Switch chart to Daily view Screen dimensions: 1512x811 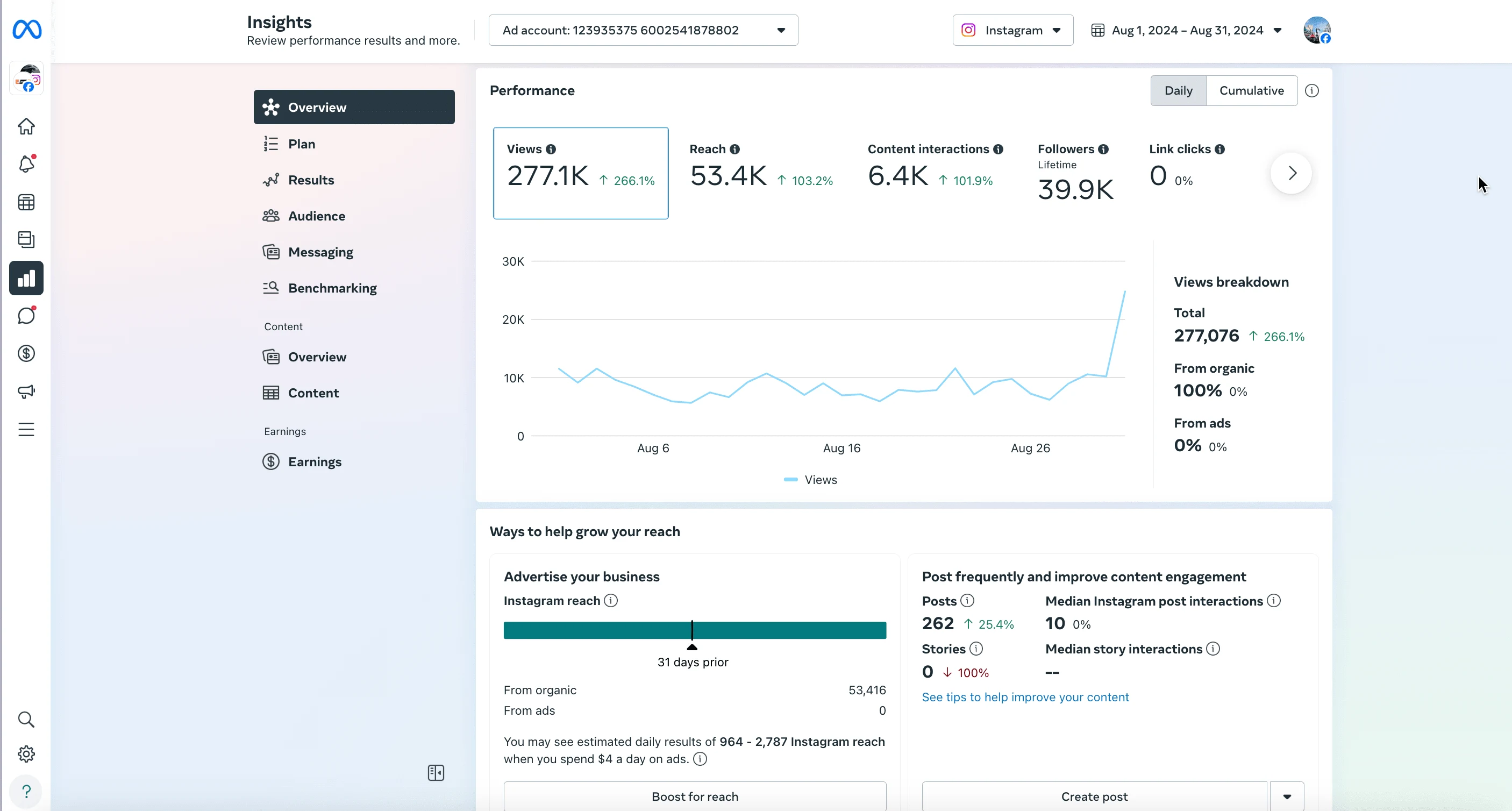pos(1178,90)
